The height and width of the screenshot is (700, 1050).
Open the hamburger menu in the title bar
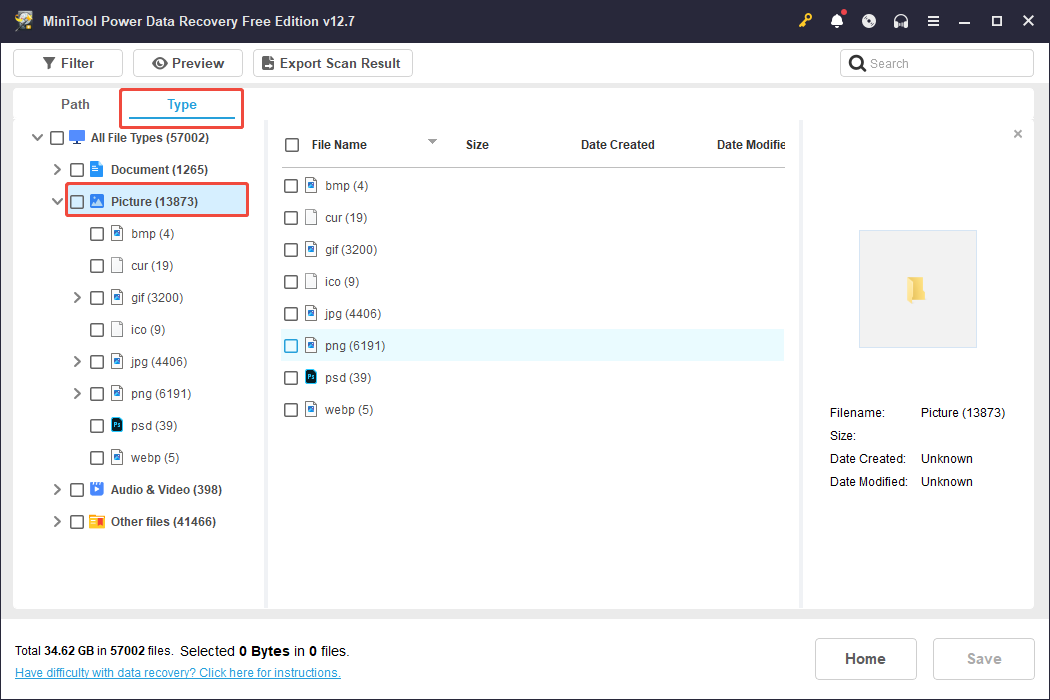coord(933,20)
